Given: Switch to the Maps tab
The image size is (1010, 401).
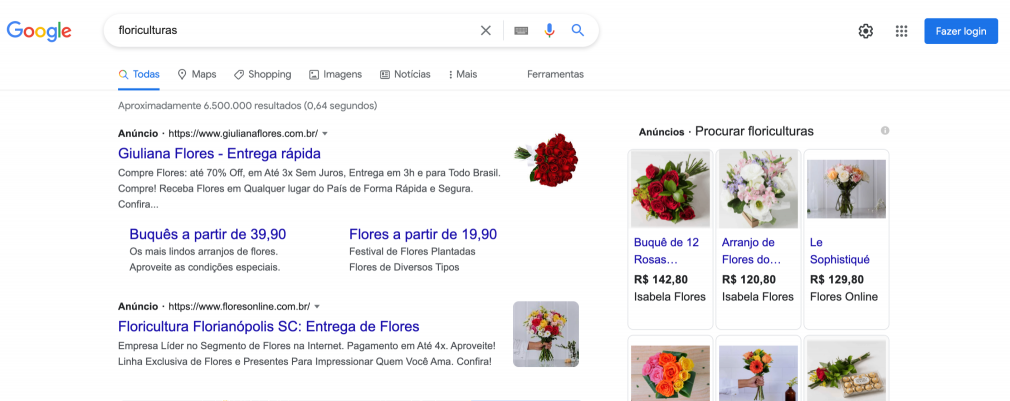Looking at the screenshot, I should [197, 74].
